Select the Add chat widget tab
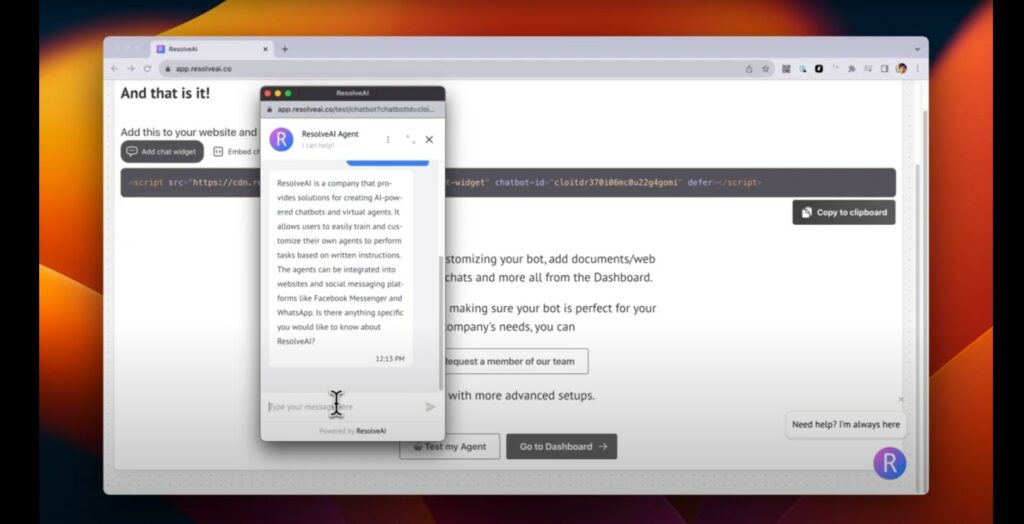This screenshot has height=524, width=1024. pyautogui.click(x=162, y=152)
